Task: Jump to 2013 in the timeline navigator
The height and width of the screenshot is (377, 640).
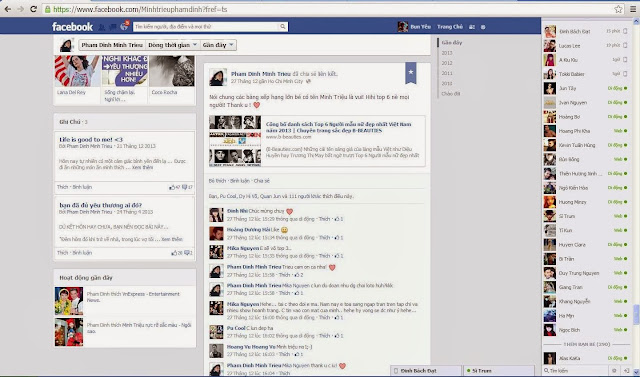Action: (x=447, y=53)
